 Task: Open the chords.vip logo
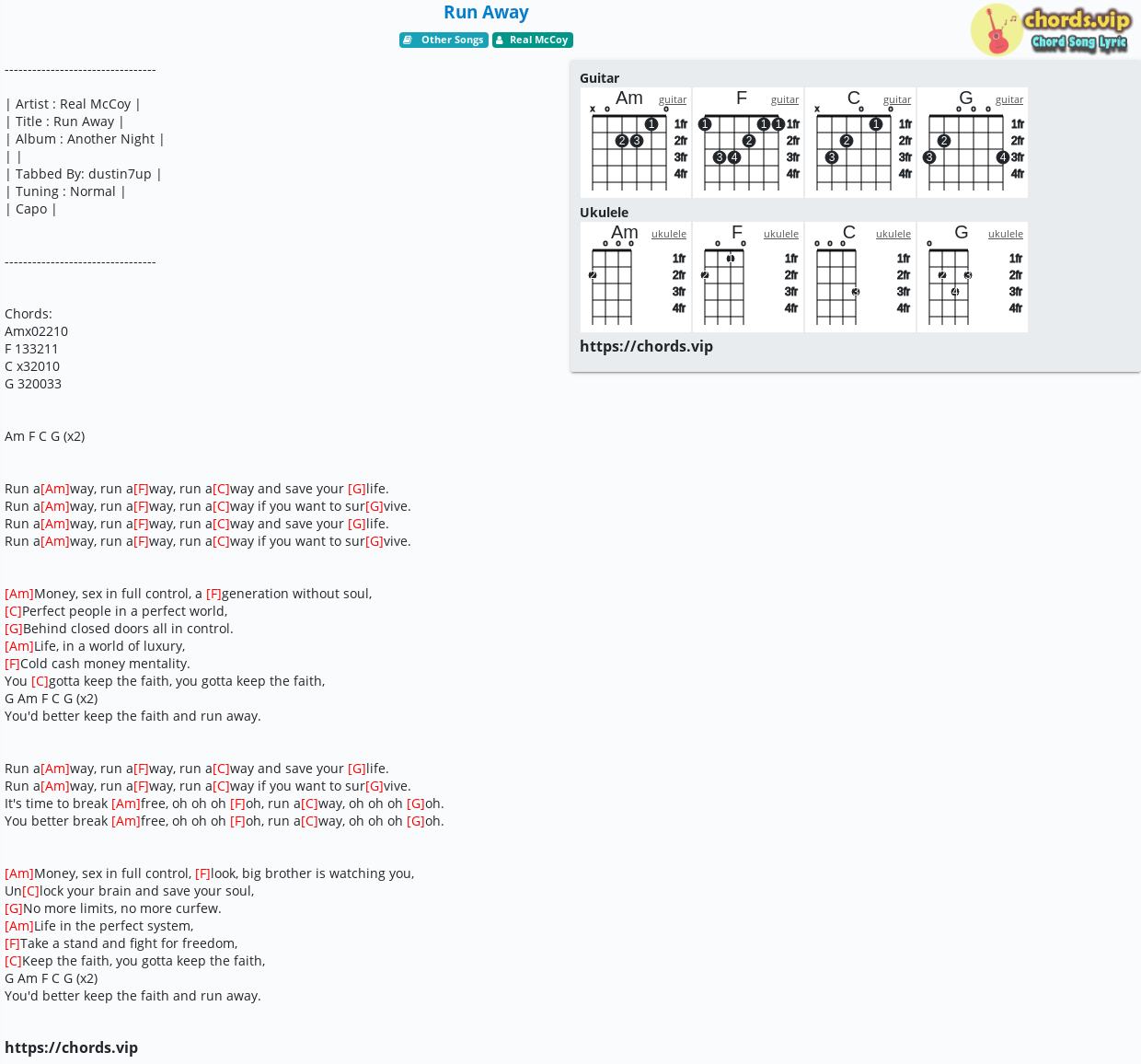tap(1051, 29)
